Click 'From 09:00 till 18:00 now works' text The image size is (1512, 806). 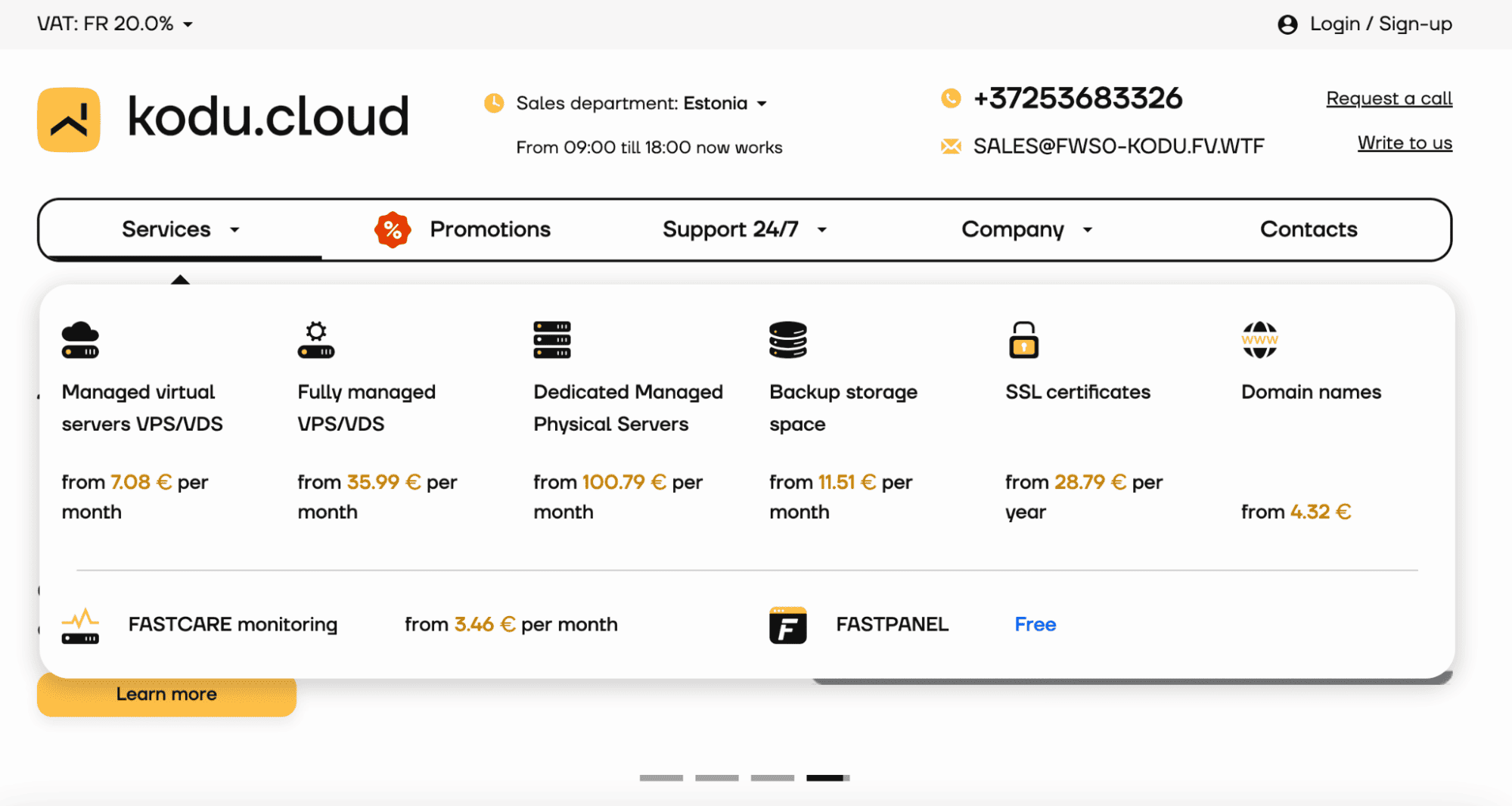(x=649, y=148)
